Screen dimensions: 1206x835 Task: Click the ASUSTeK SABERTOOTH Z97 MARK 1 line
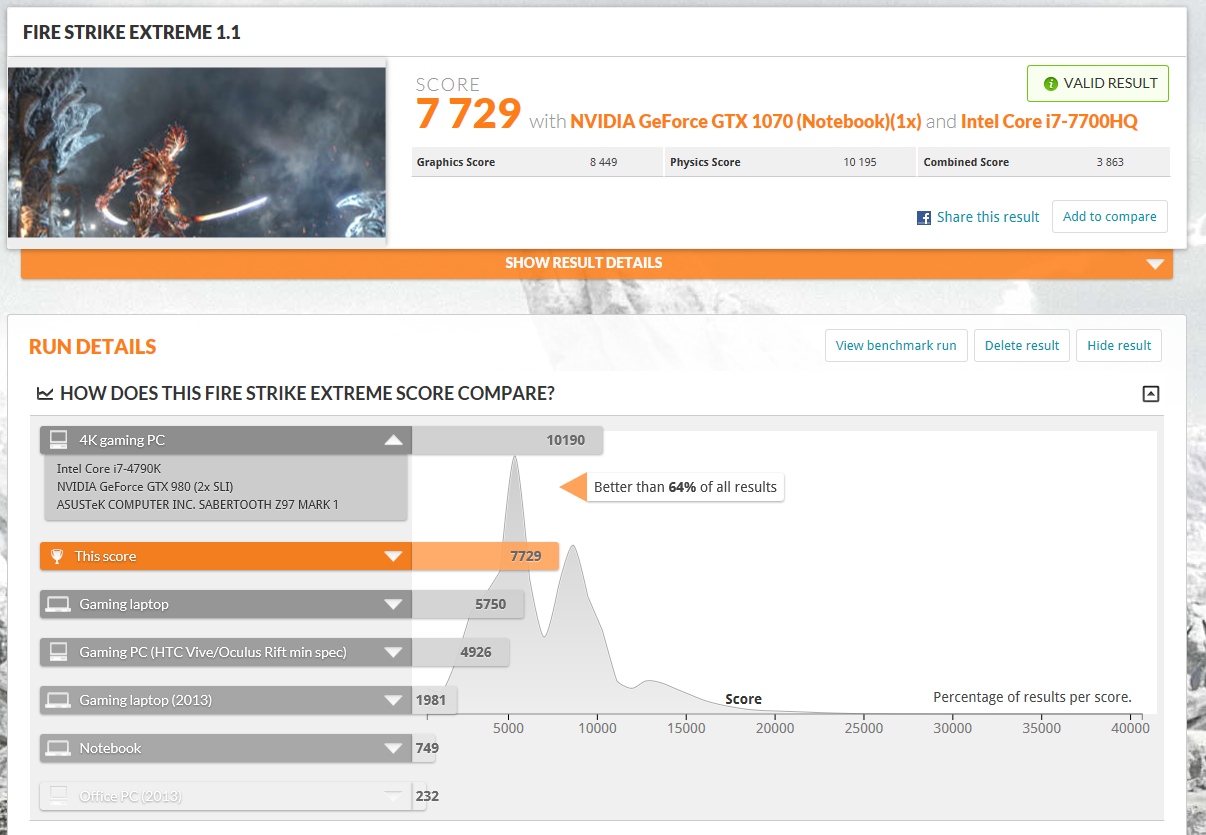click(198, 504)
